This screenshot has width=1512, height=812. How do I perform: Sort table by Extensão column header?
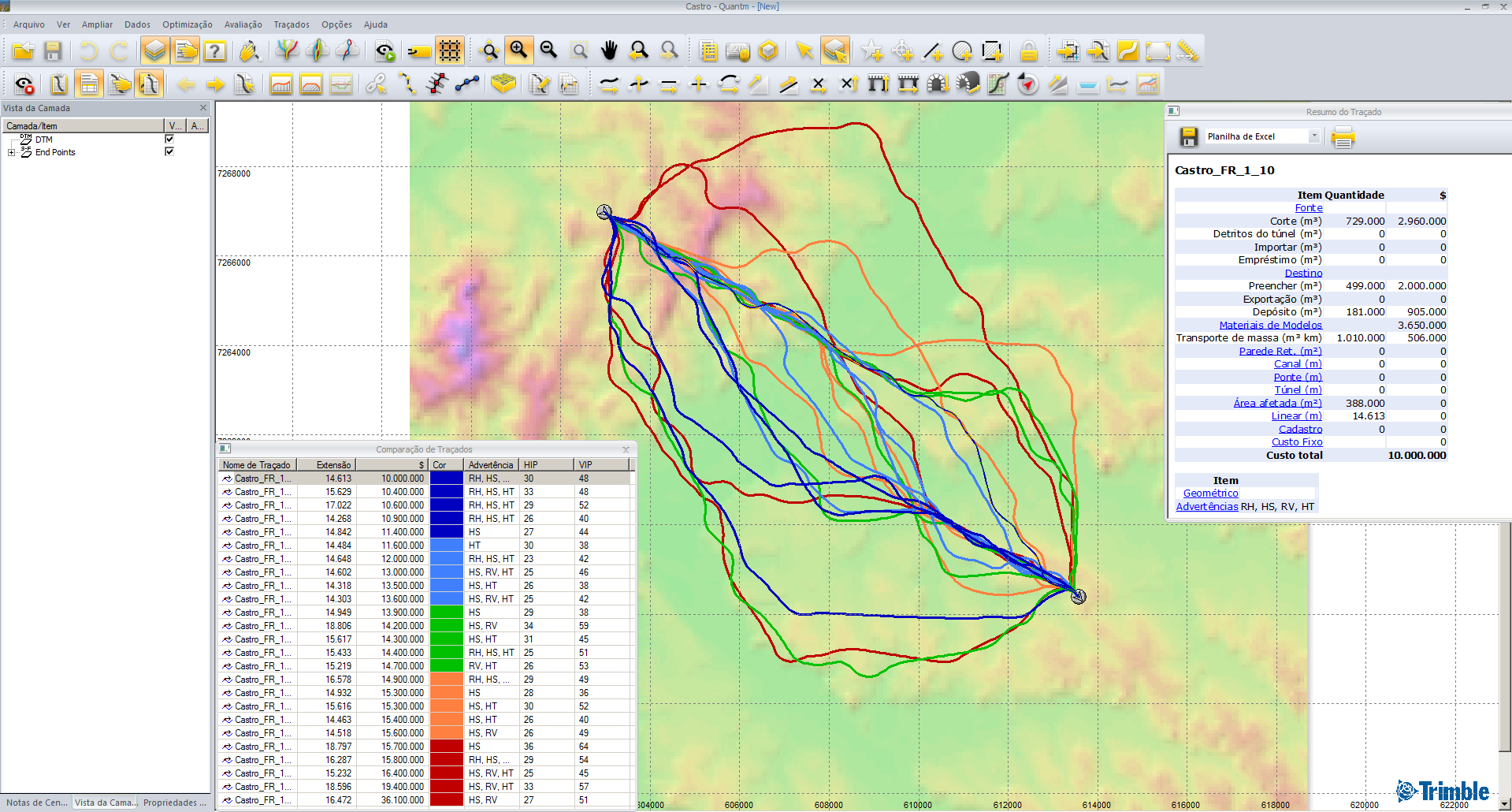[x=326, y=465]
